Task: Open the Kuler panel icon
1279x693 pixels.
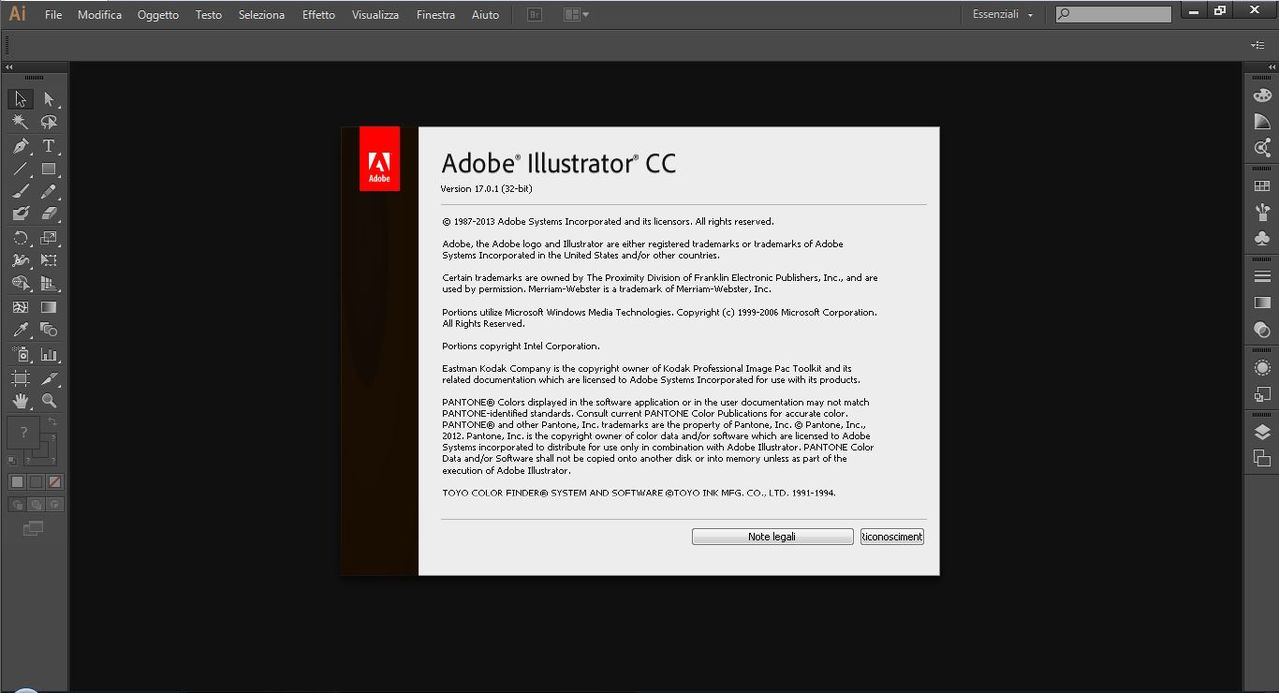Action: (x=1262, y=148)
